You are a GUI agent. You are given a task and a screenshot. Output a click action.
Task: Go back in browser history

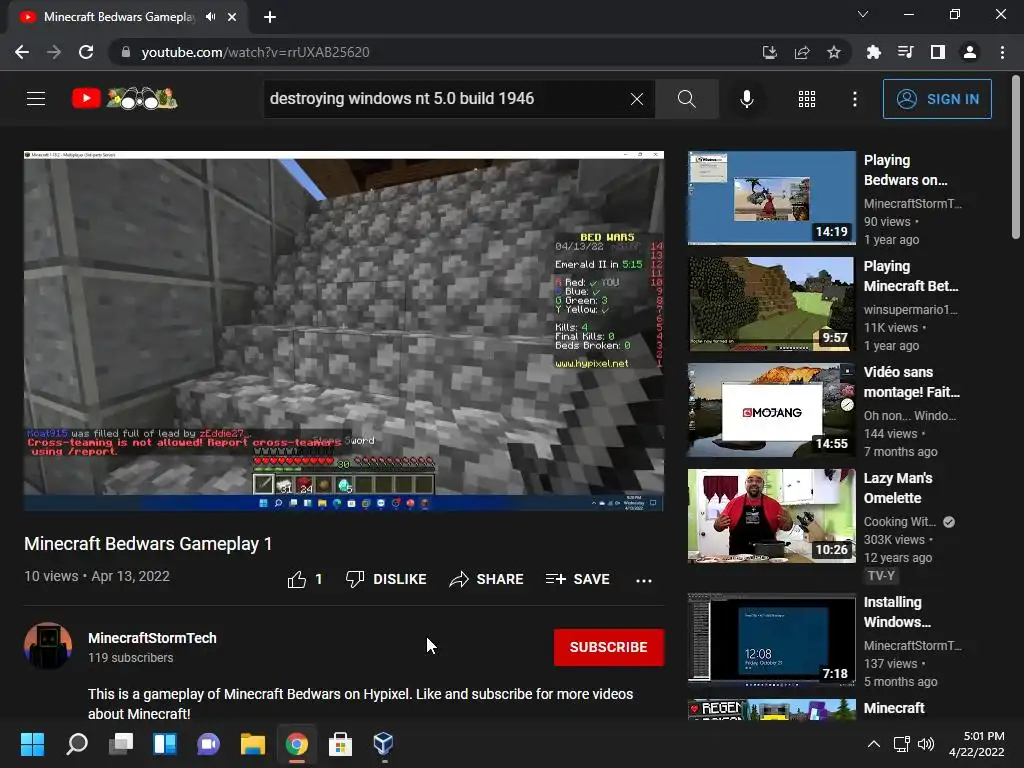point(22,52)
